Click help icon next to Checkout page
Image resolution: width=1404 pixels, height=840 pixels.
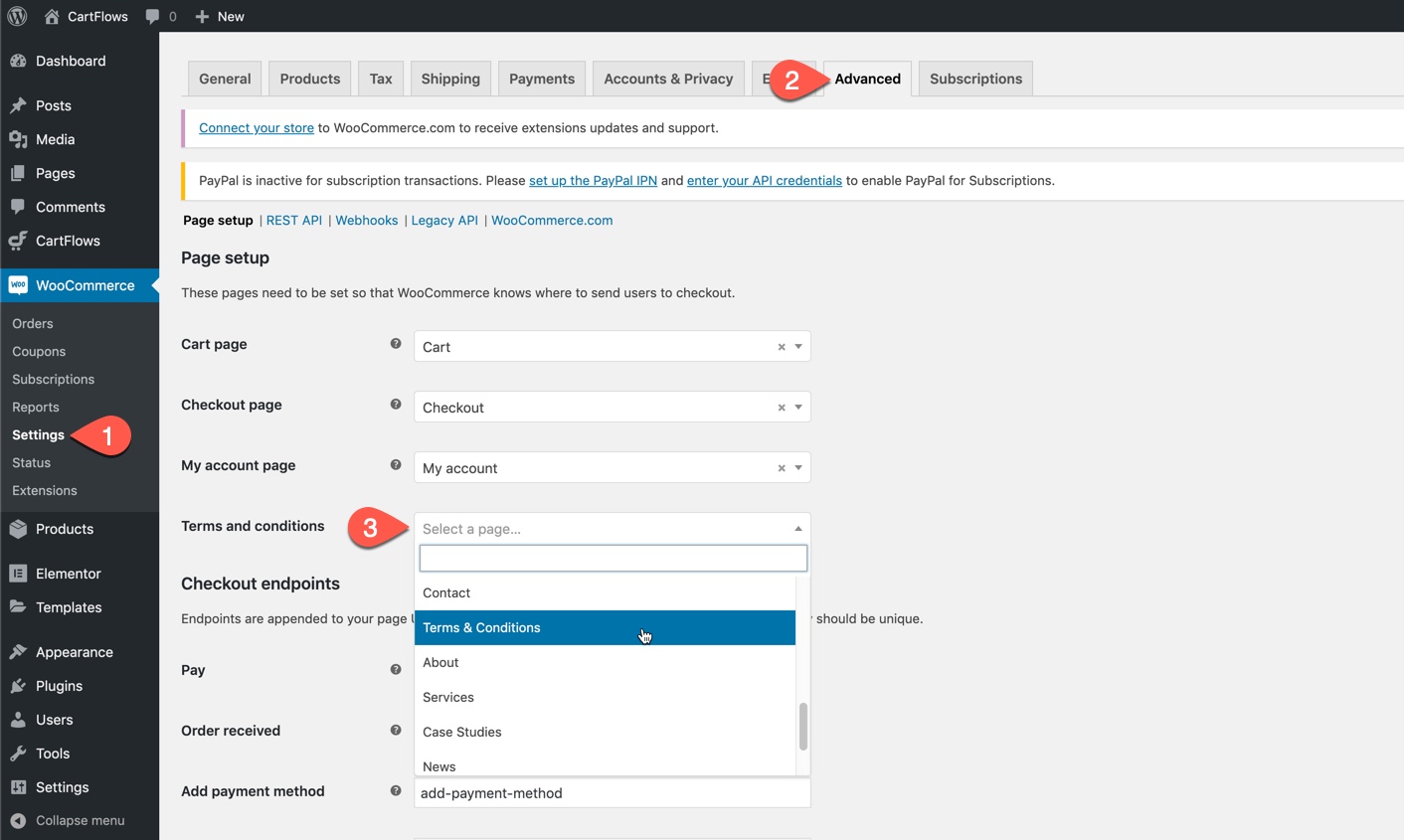click(396, 405)
